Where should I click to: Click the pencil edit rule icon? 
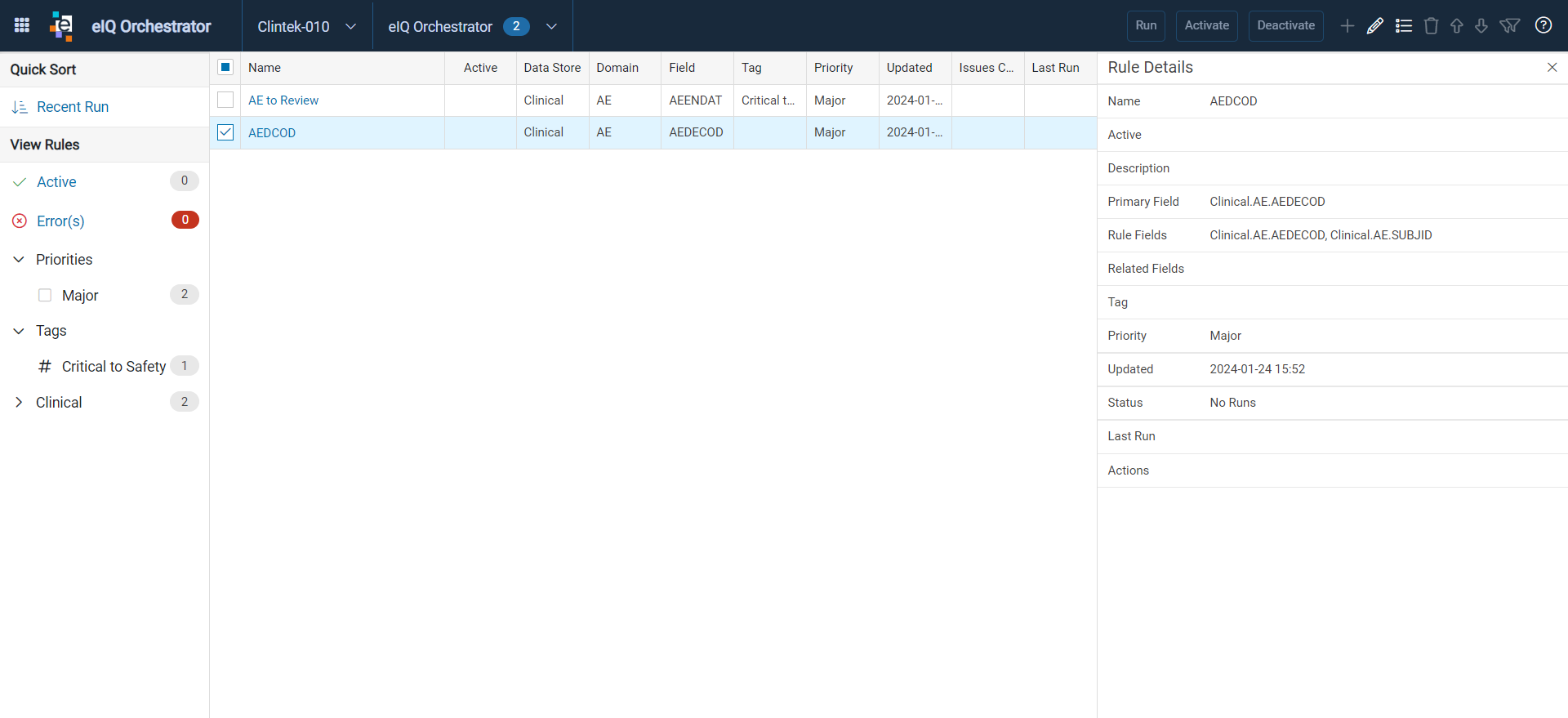[x=1375, y=26]
